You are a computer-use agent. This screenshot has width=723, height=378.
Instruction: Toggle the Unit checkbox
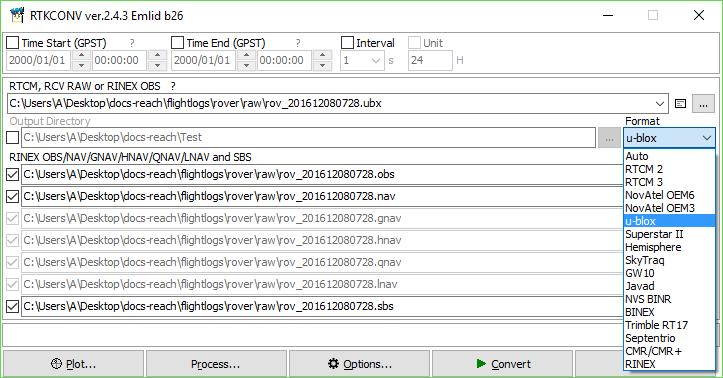coord(415,43)
